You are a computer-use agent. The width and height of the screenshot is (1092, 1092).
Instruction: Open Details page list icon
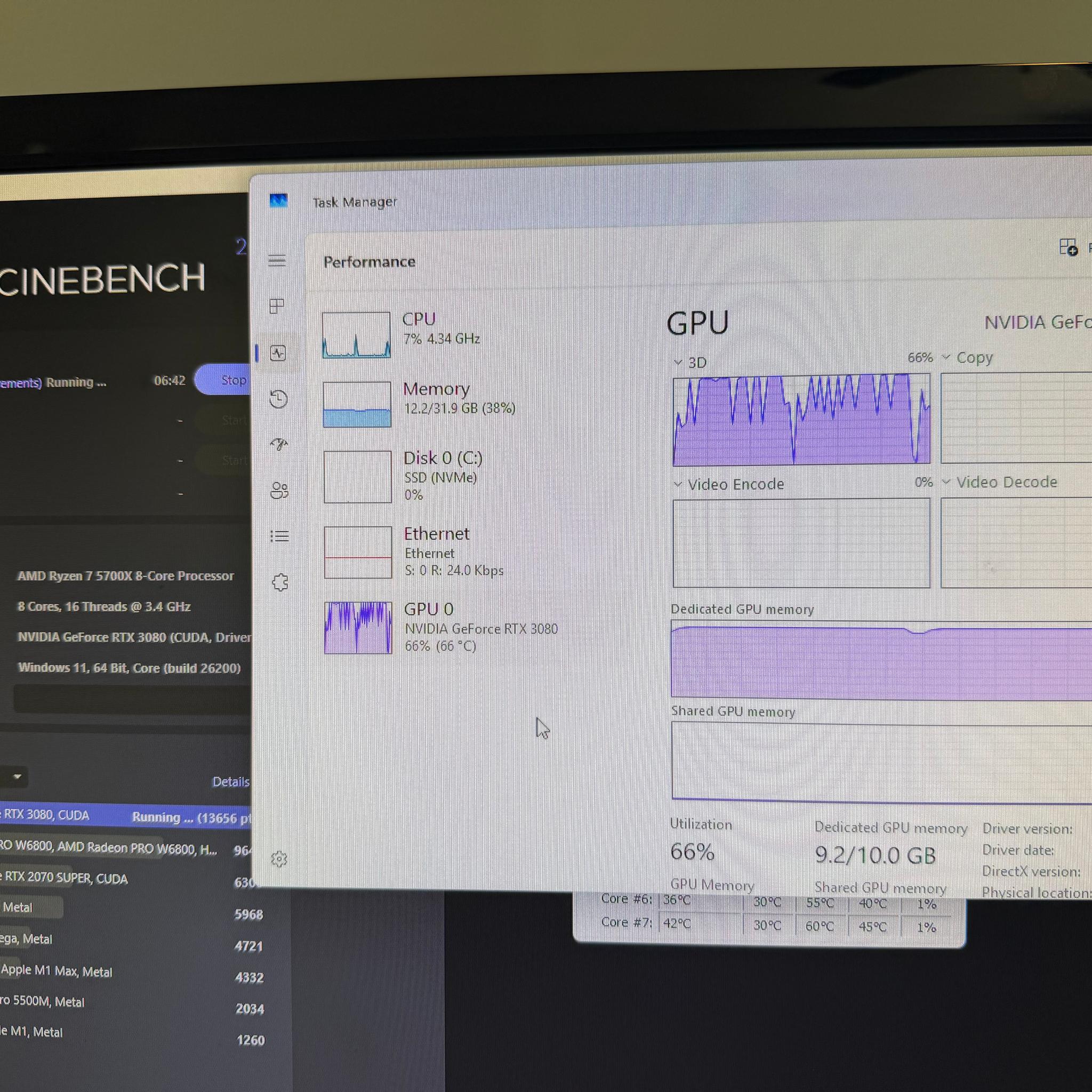click(280, 536)
